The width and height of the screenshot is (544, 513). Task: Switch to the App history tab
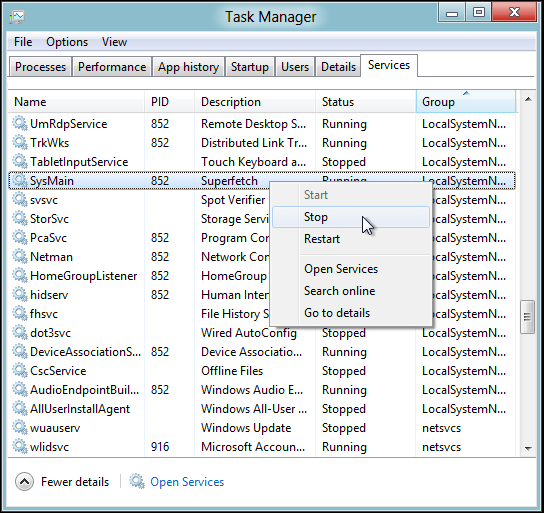(x=188, y=67)
